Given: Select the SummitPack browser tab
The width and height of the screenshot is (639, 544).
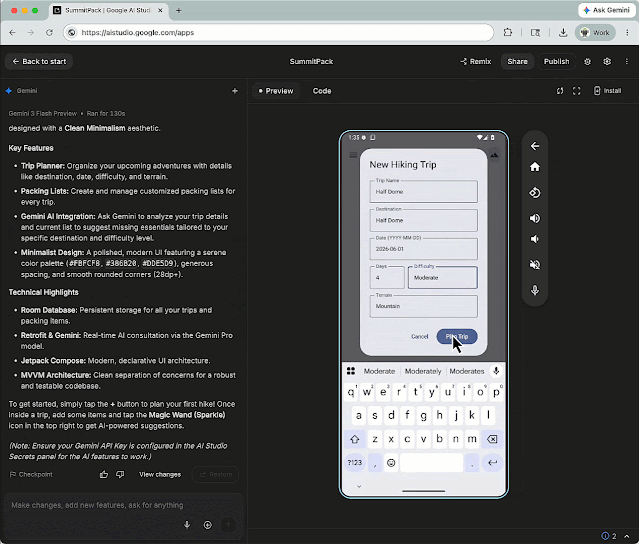Looking at the screenshot, I should point(108,10).
